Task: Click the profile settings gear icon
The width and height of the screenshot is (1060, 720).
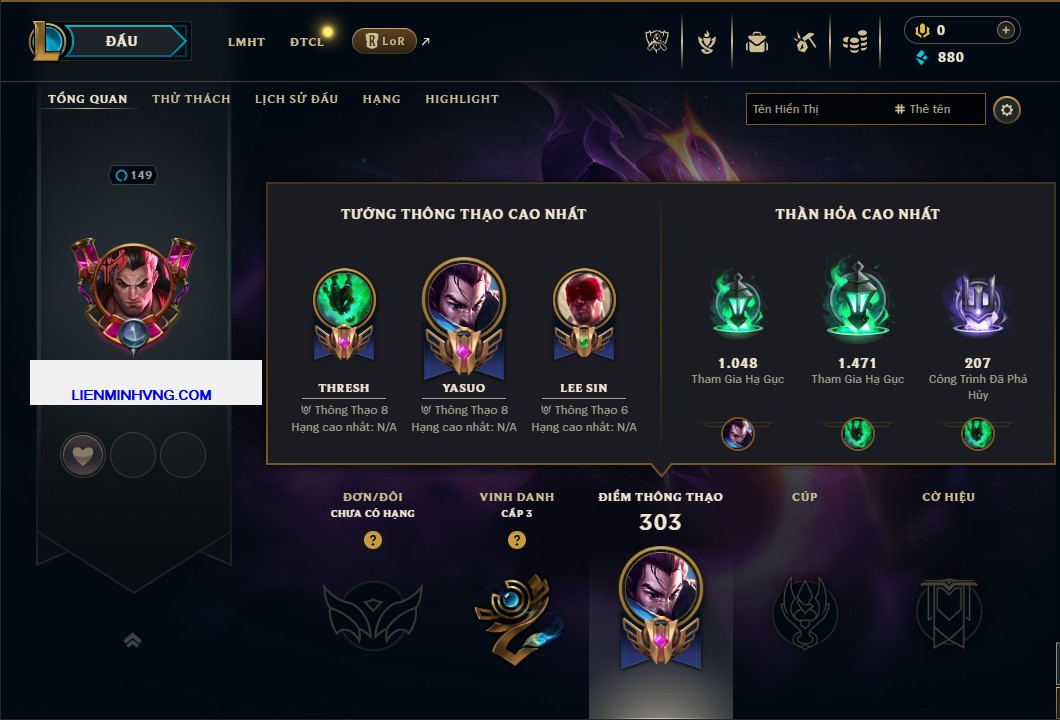Action: (1007, 110)
